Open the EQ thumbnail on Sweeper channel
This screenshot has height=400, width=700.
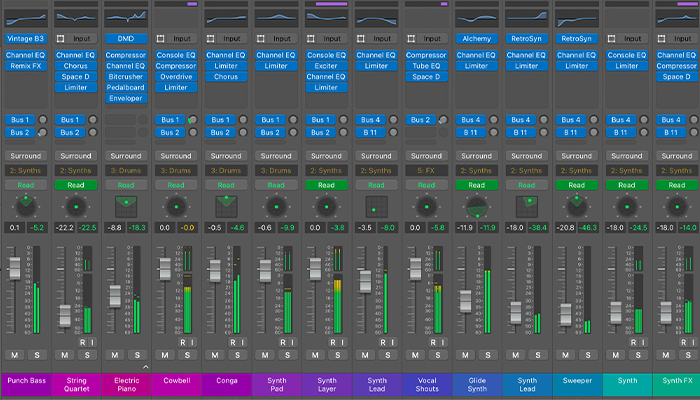point(576,19)
